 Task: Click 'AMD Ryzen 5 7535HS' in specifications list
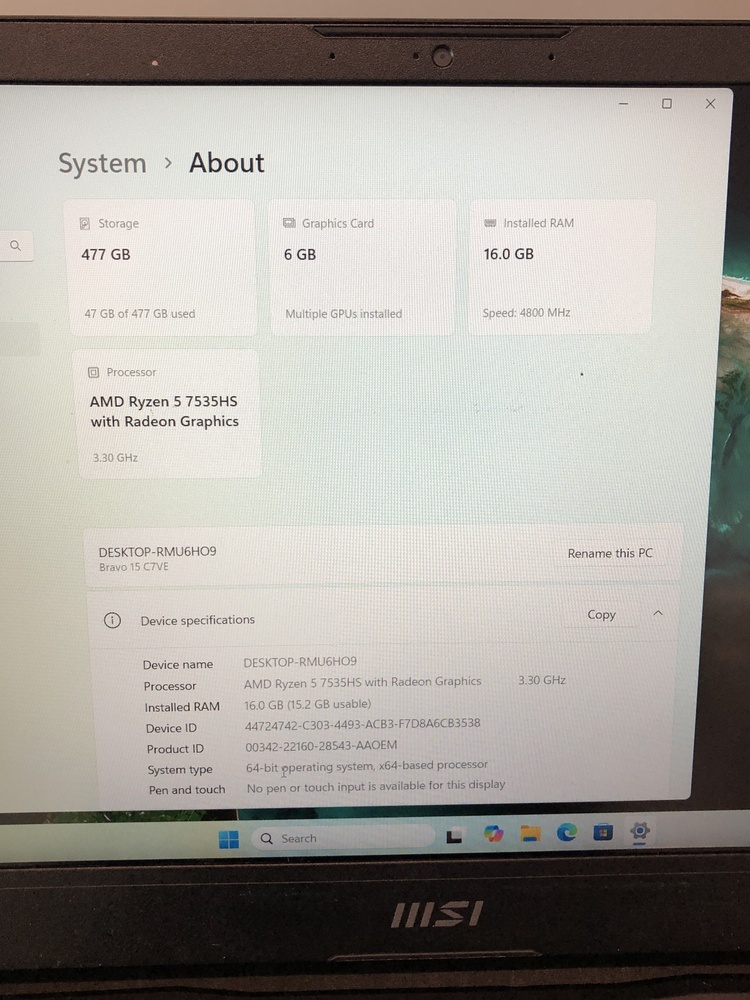pyautogui.click(x=363, y=682)
